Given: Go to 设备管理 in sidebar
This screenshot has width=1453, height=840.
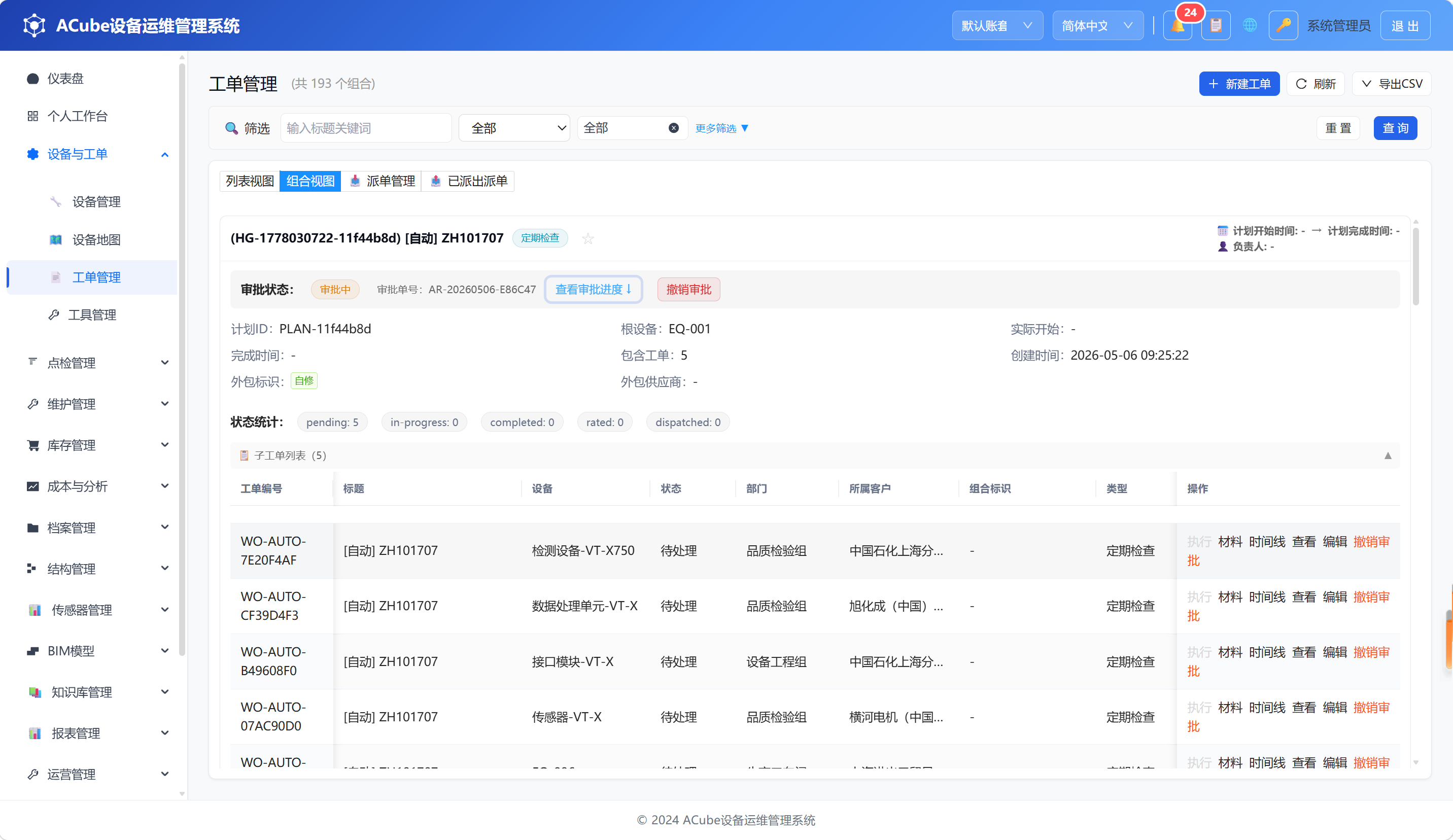Looking at the screenshot, I should point(92,202).
